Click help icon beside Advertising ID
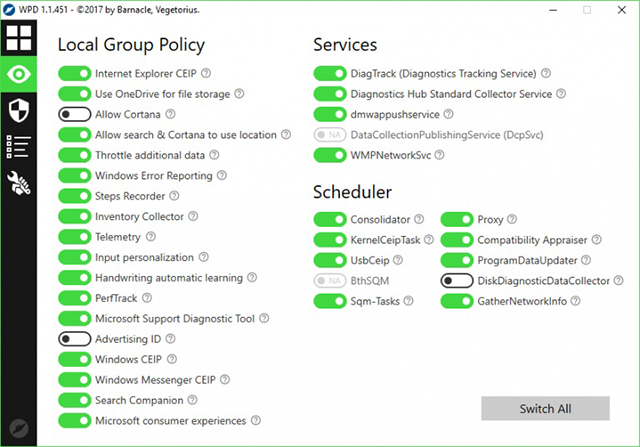Viewport: 640px width, 447px height. click(x=171, y=338)
